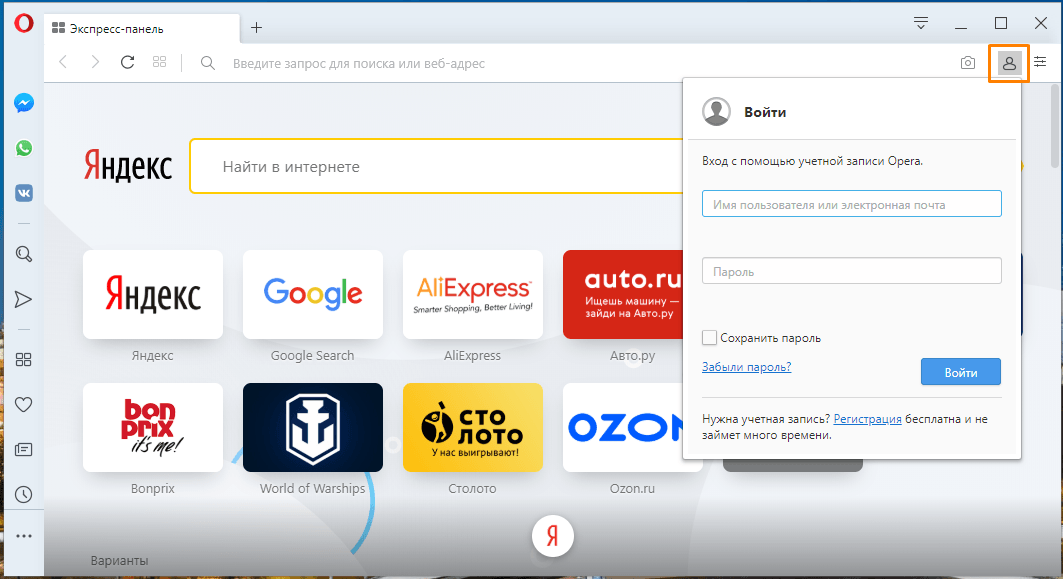Image resolution: width=1063 pixels, height=579 pixels.
Task: Click the round Yandex 'Я' button at bottom
Action: [x=553, y=536]
